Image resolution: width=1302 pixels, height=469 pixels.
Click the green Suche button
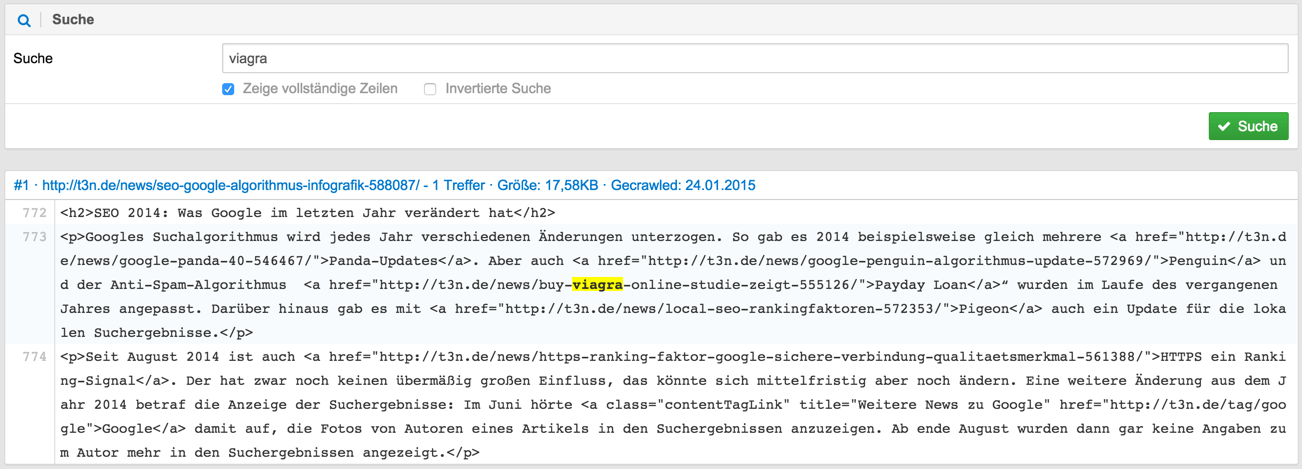[x=1248, y=126]
